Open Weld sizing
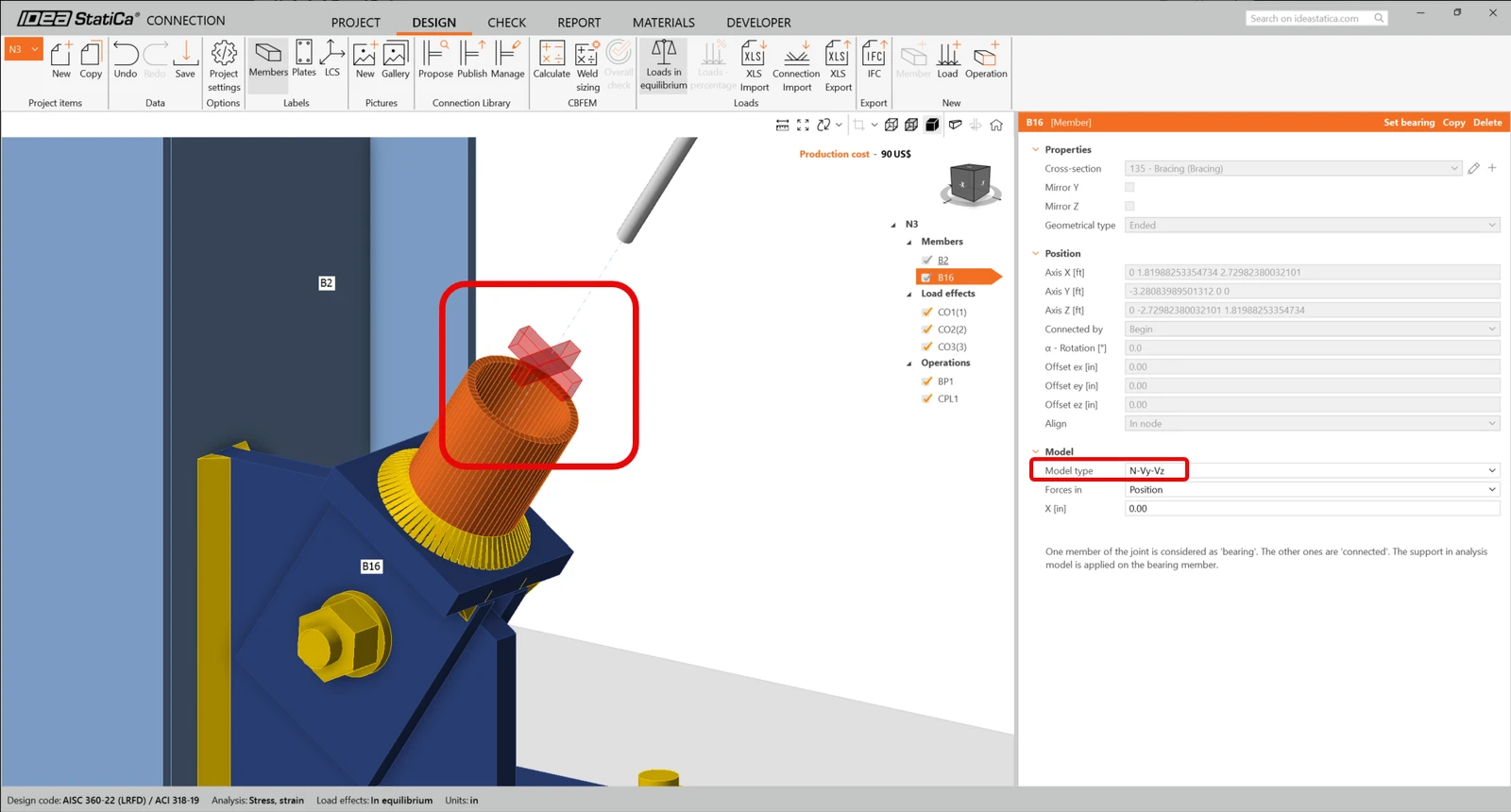Image resolution: width=1511 pixels, height=812 pixels. point(587,66)
